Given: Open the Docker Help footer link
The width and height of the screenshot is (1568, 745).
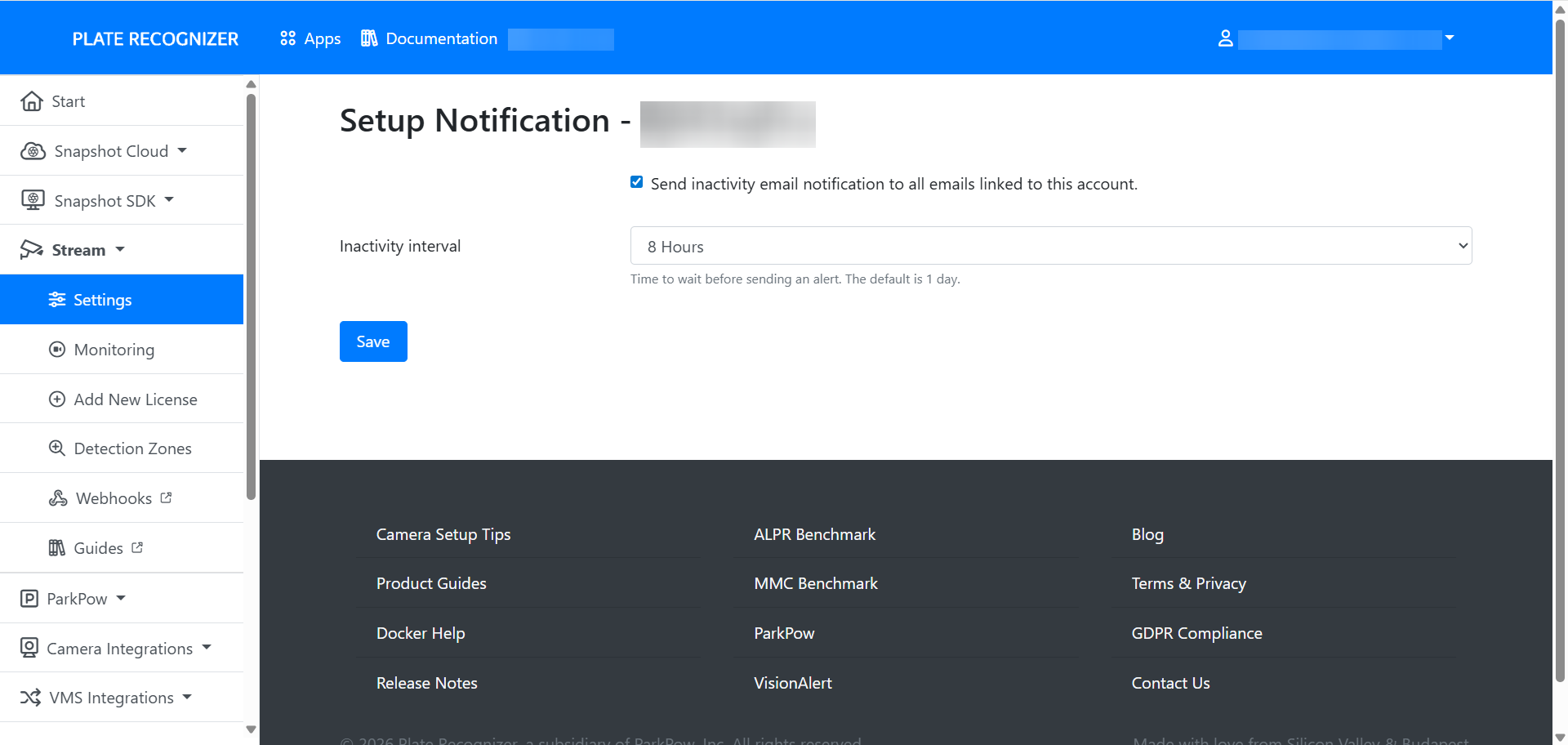Looking at the screenshot, I should click(x=421, y=633).
